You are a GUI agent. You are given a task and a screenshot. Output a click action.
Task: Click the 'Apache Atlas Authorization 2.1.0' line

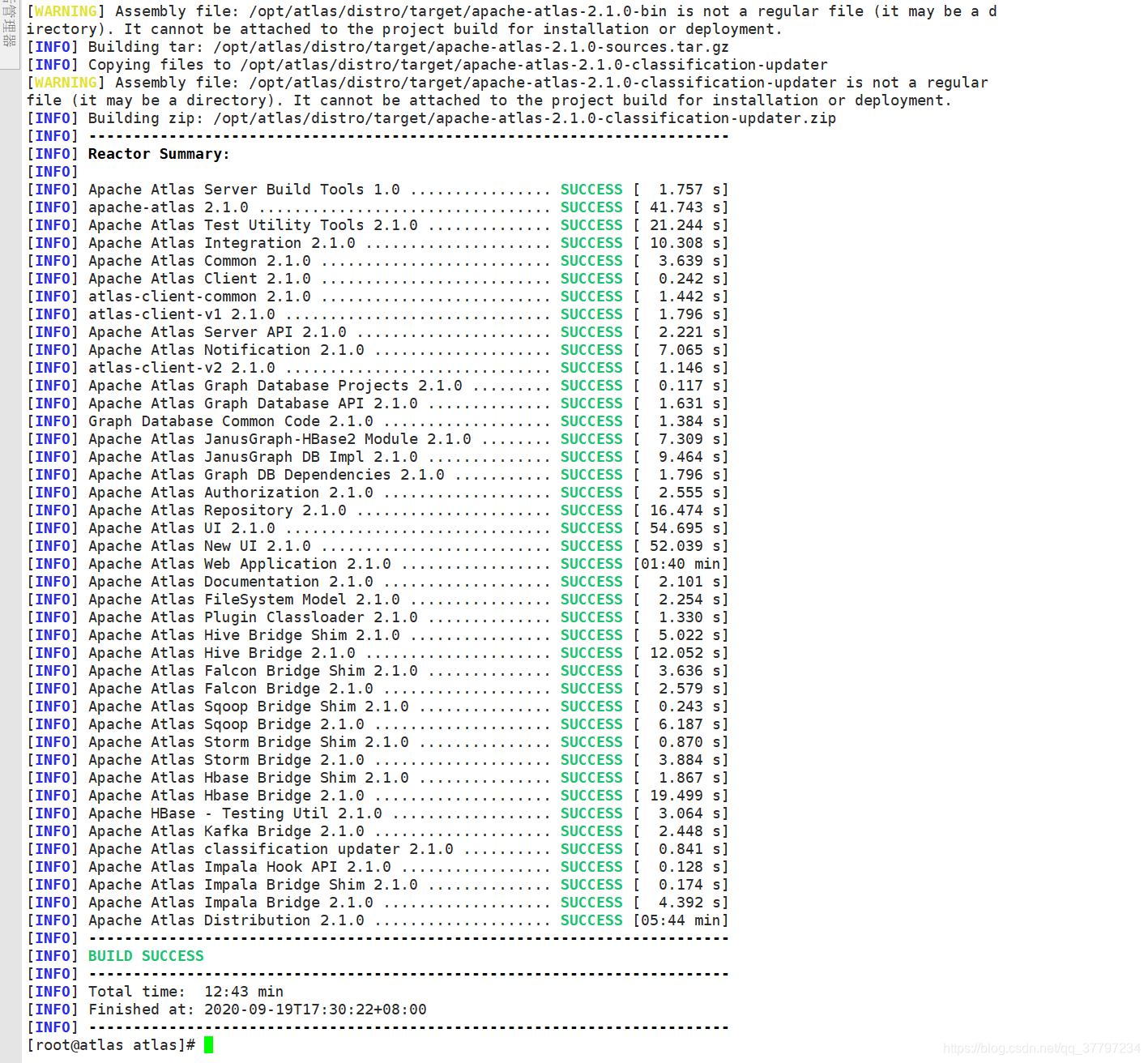378,493
